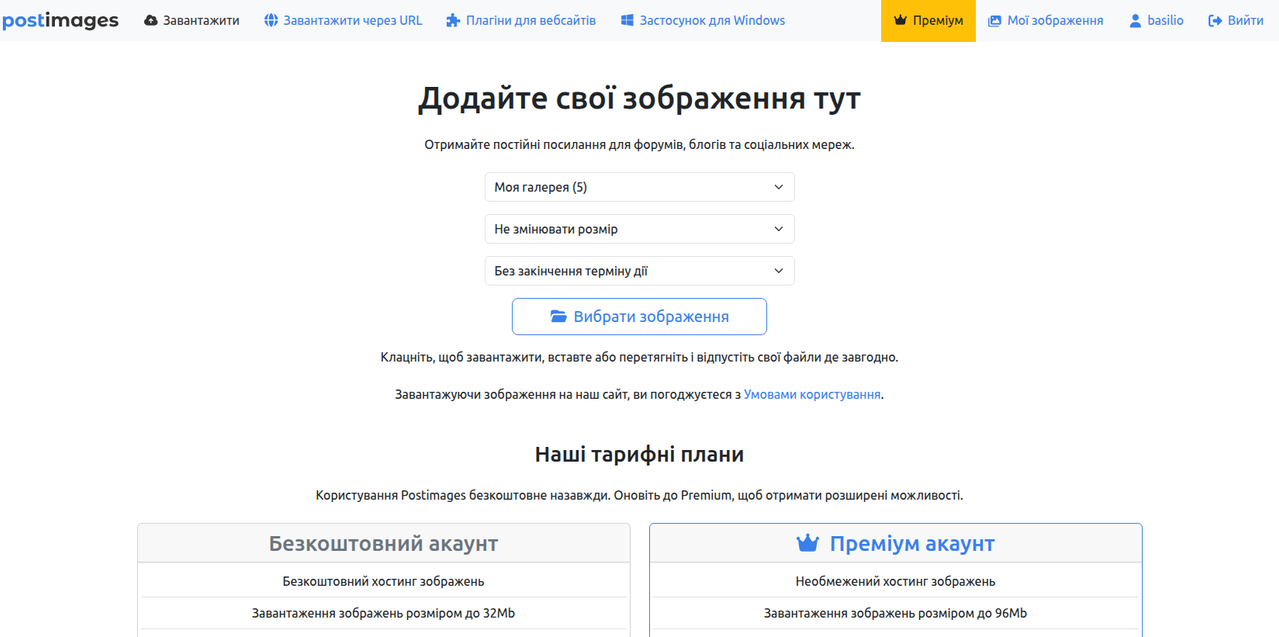Screen dimensions: 1279x637
Task: Open the basilio profile link
Action: (x=1156, y=20)
